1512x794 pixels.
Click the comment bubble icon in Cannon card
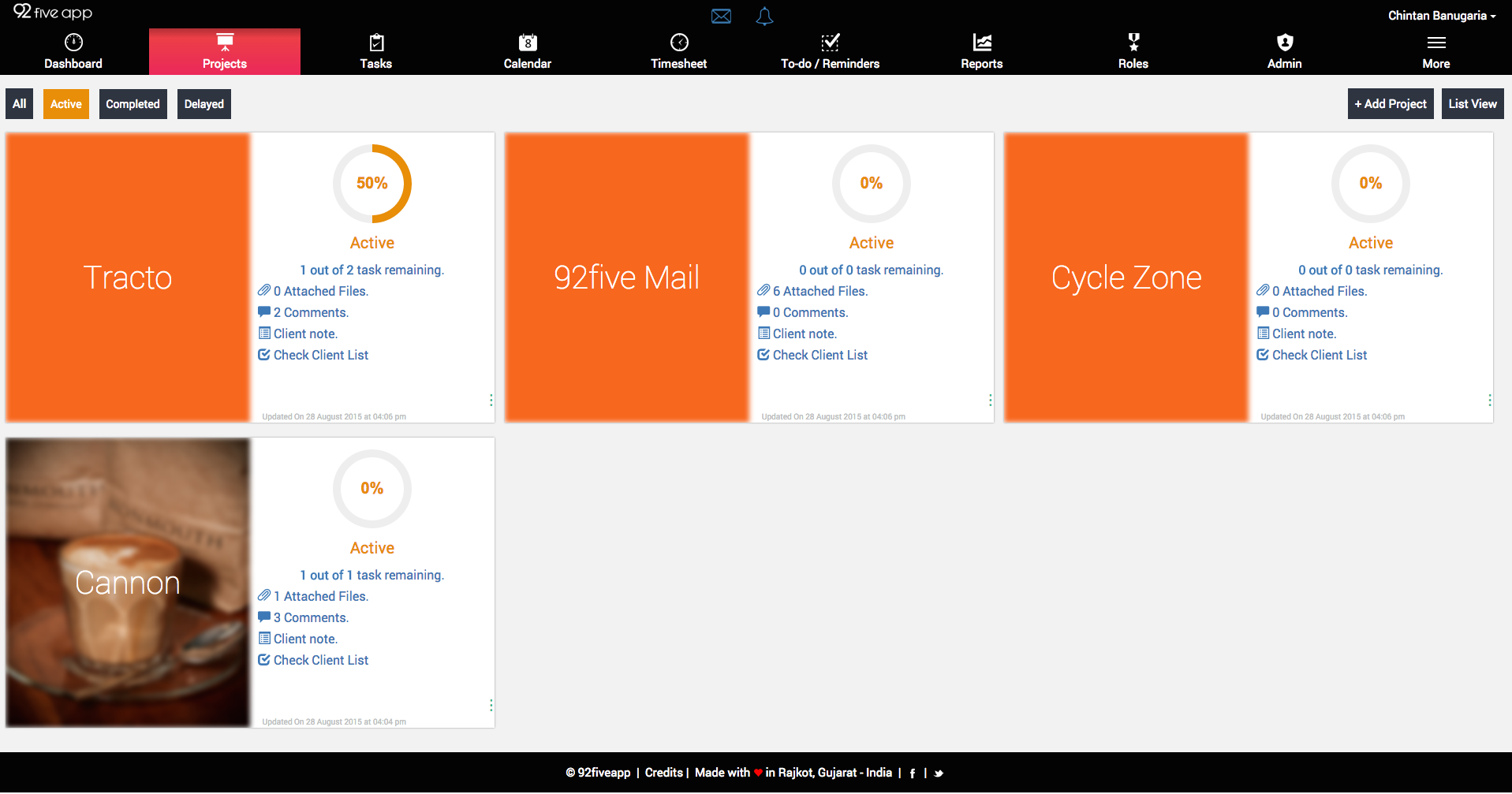tap(264, 617)
